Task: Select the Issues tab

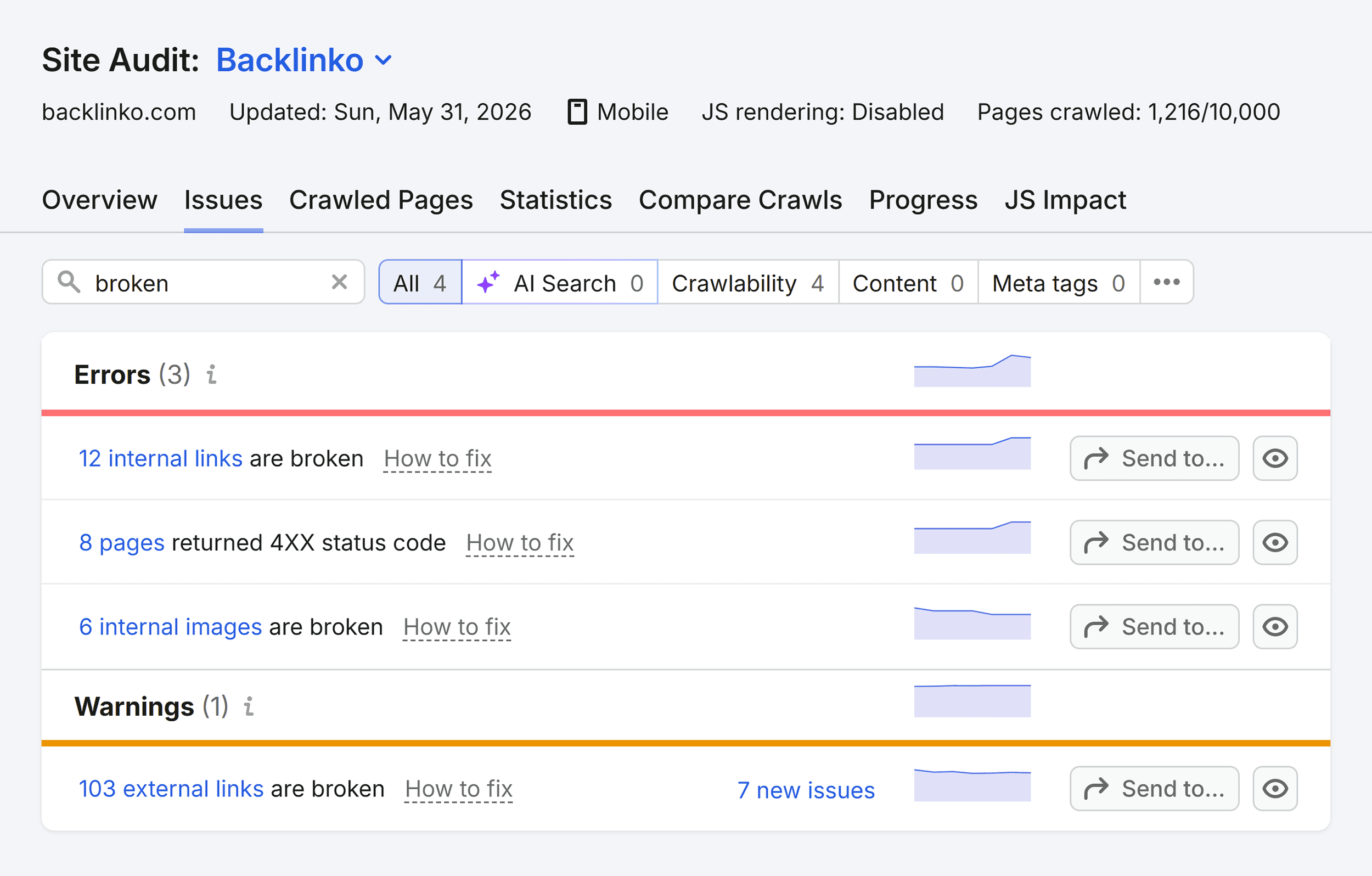Action: click(223, 200)
